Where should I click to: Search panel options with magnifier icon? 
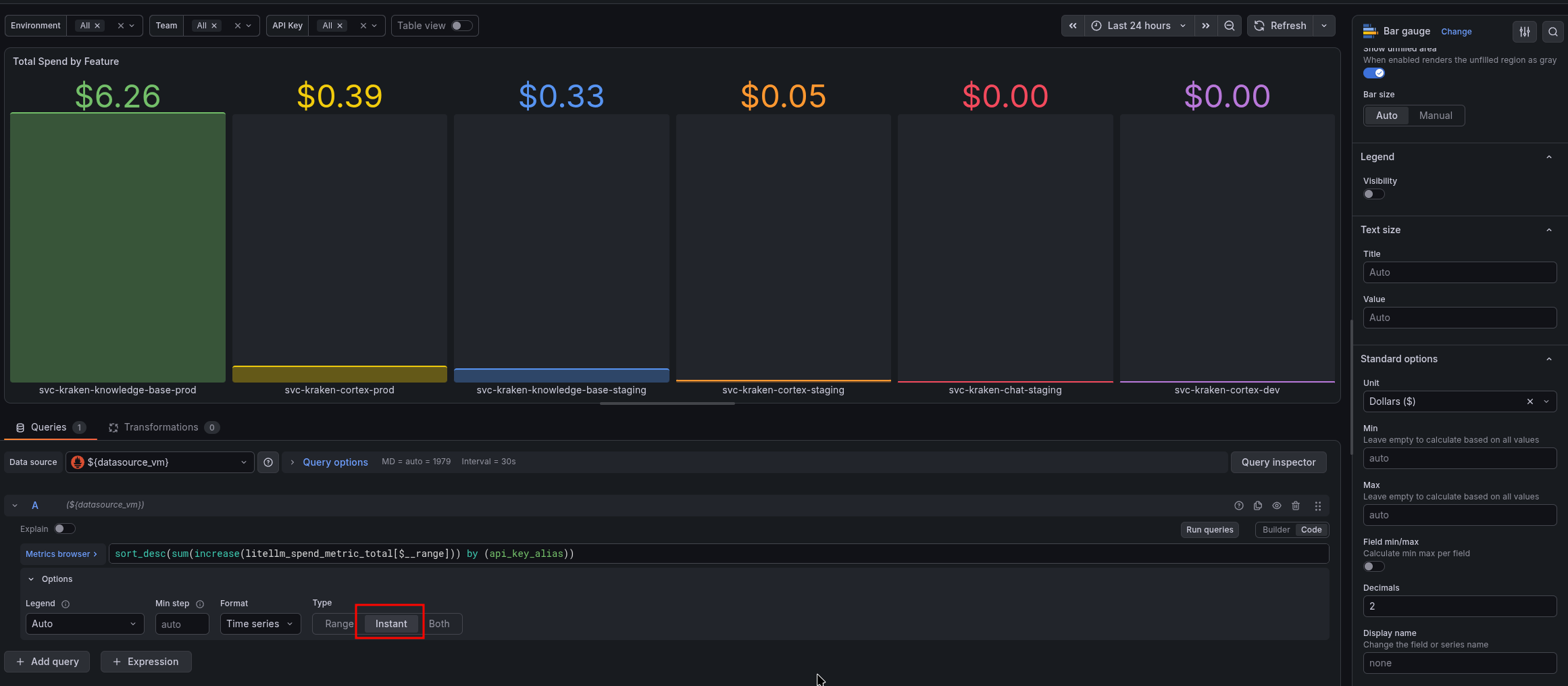coord(1553,31)
